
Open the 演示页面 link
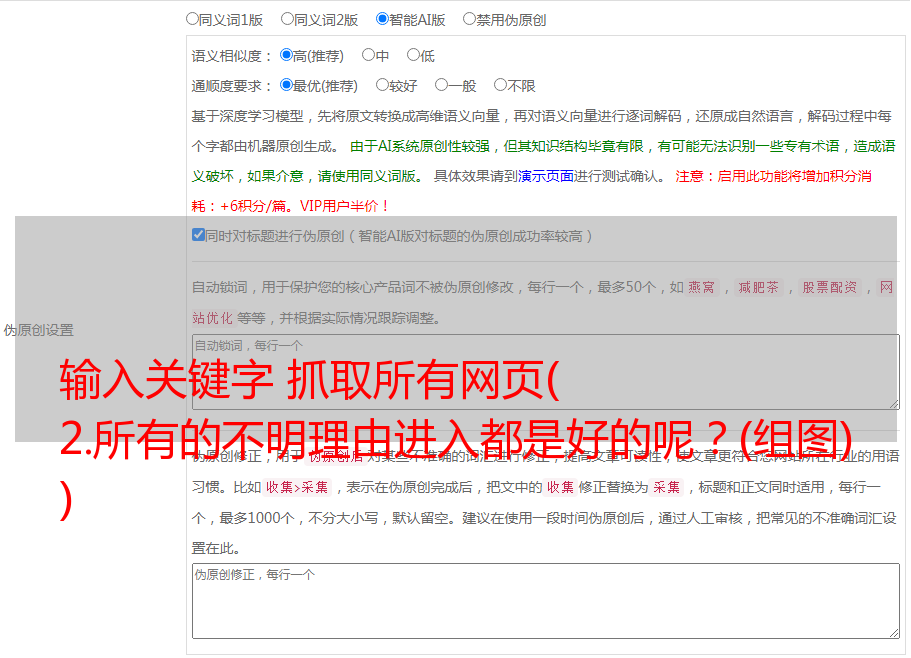tap(546, 176)
